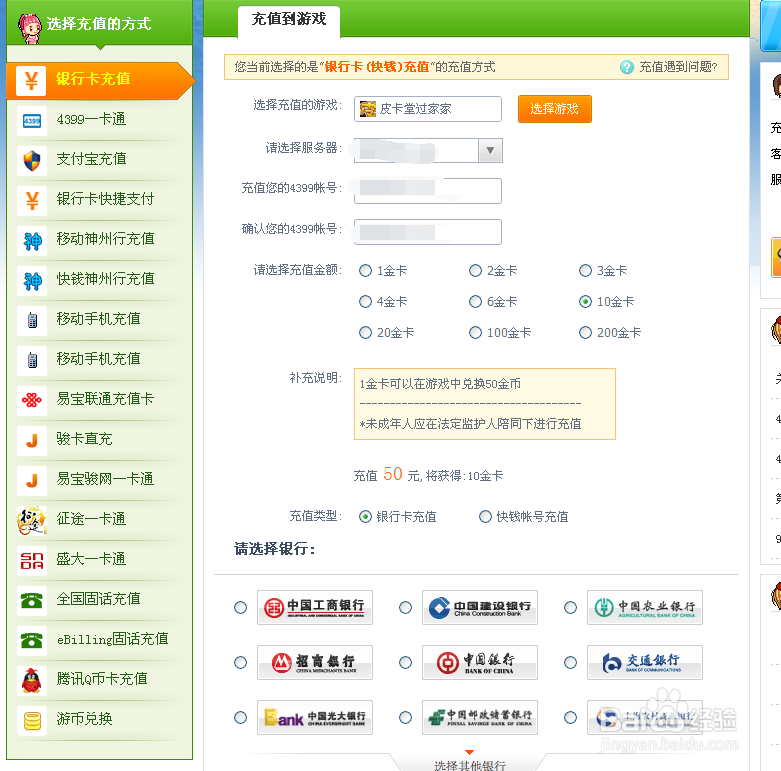
Task: Click the 确认您的4399帐号 input field
Action: (x=427, y=232)
